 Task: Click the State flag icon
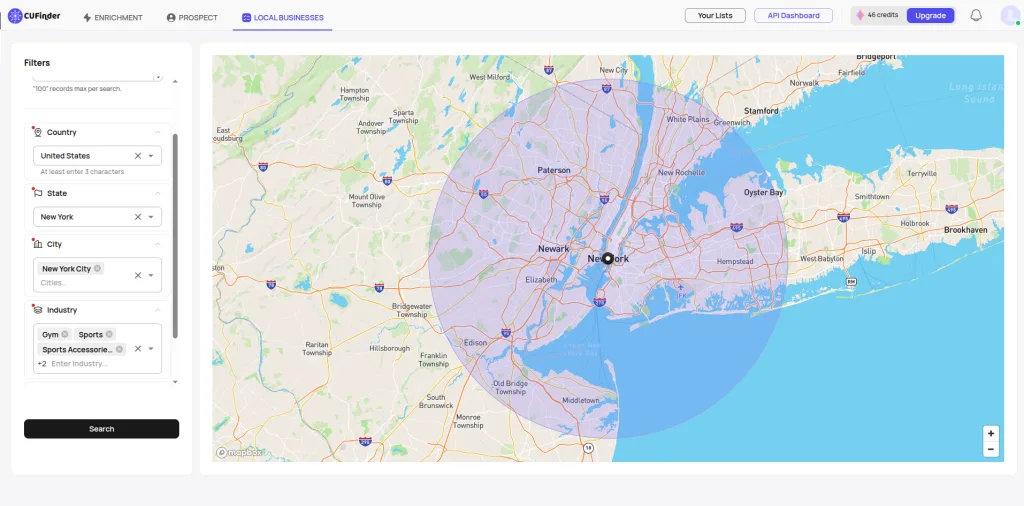point(37,193)
